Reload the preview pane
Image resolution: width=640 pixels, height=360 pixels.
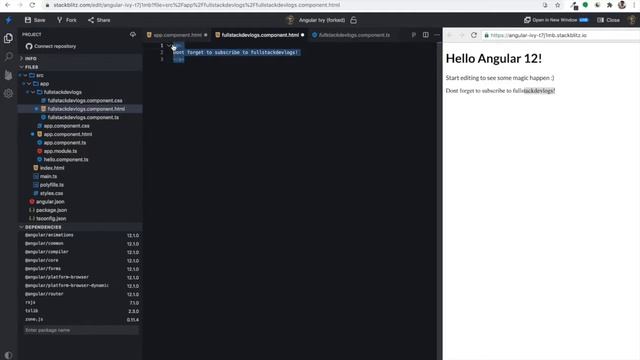point(474,36)
